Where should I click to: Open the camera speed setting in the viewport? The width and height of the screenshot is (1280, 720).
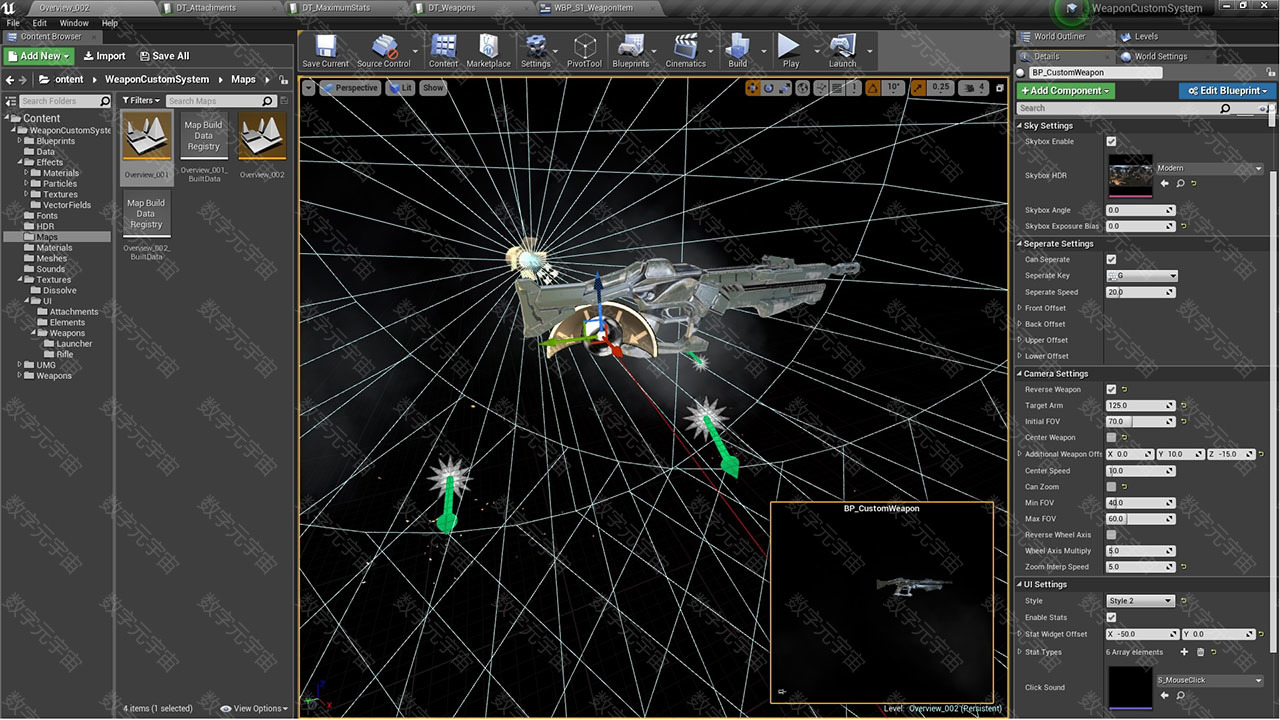tap(973, 88)
